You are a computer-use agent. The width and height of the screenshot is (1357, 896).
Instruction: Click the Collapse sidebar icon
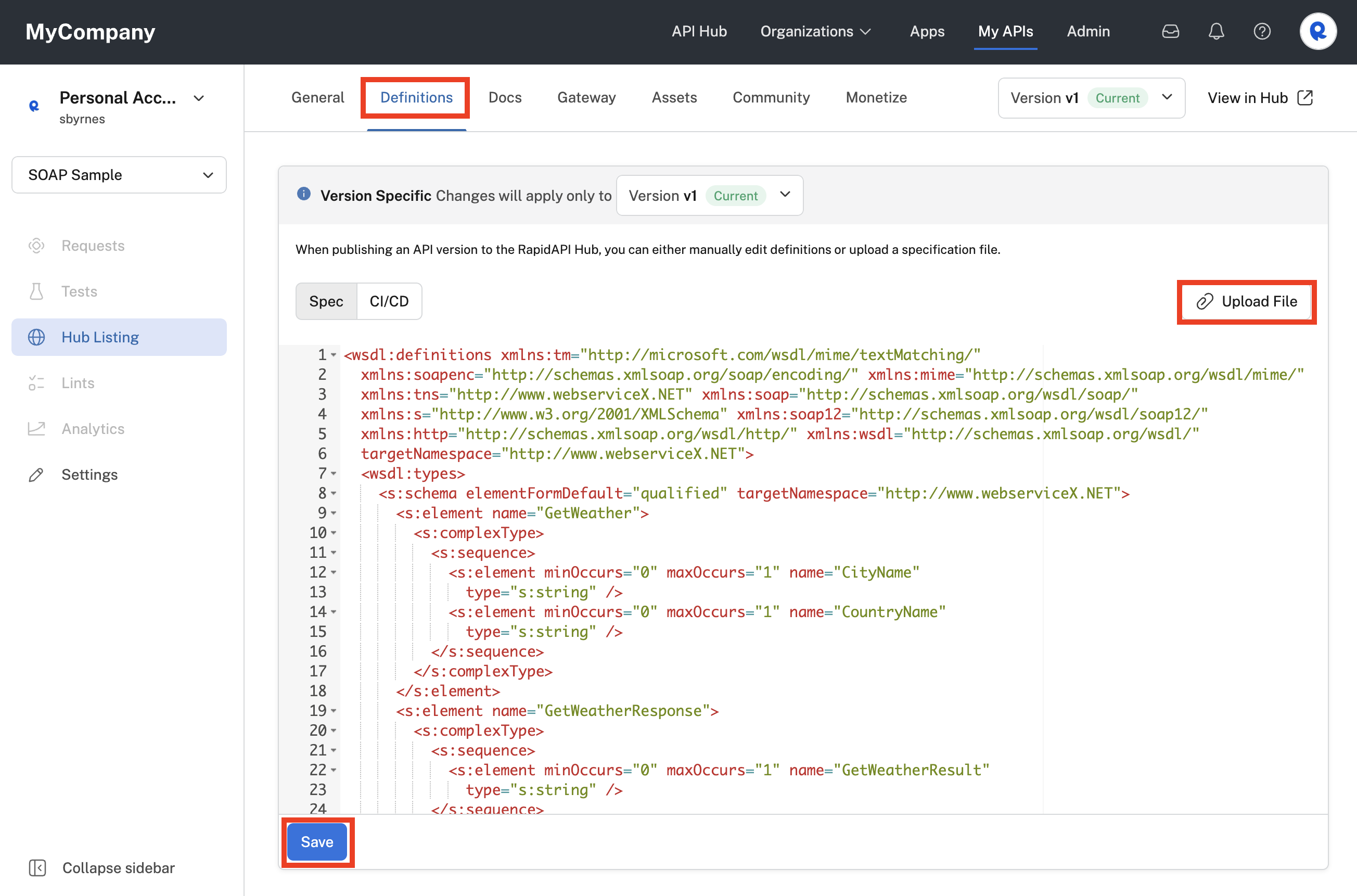tap(37, 867)
